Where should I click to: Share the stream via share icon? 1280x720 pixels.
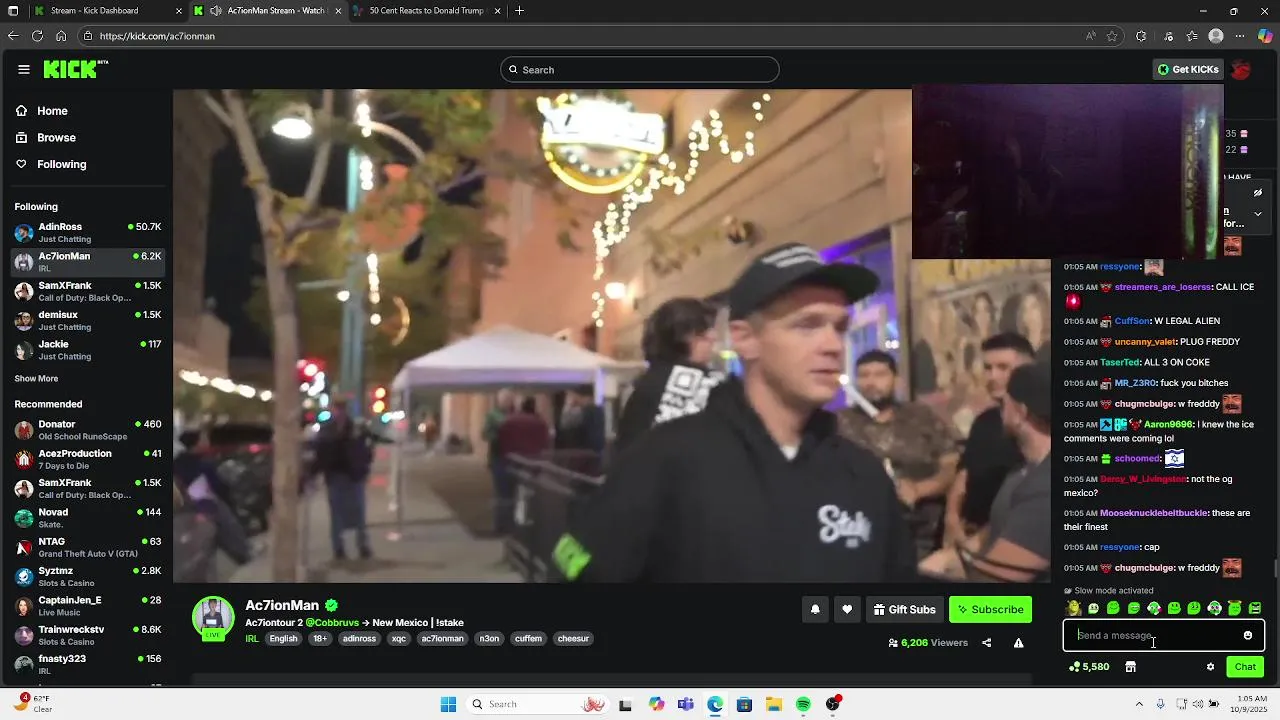click(x=986, y=643)
